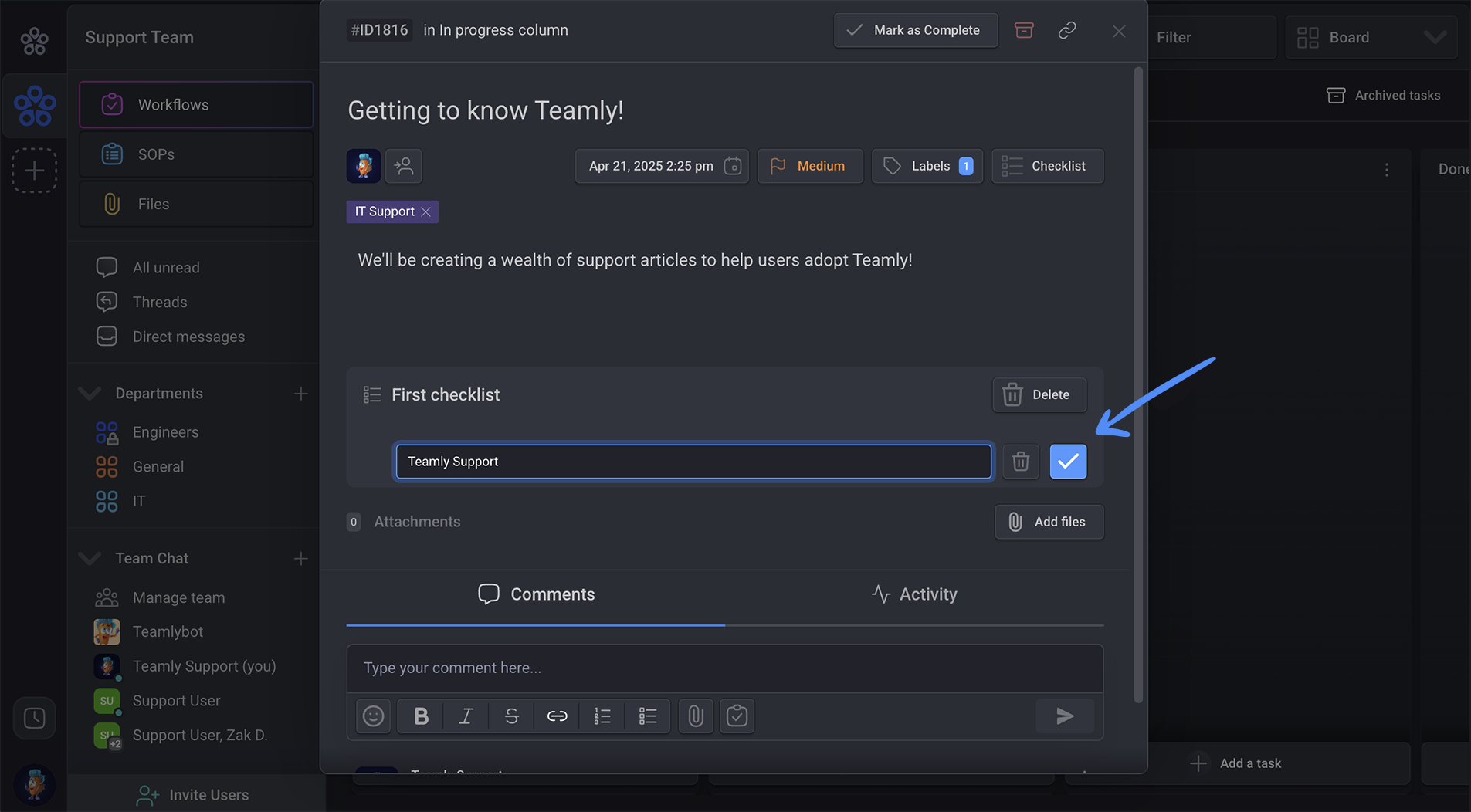1471x812 pixels.
Task: Switch to the Comments tab
Action: pos(536,594)
